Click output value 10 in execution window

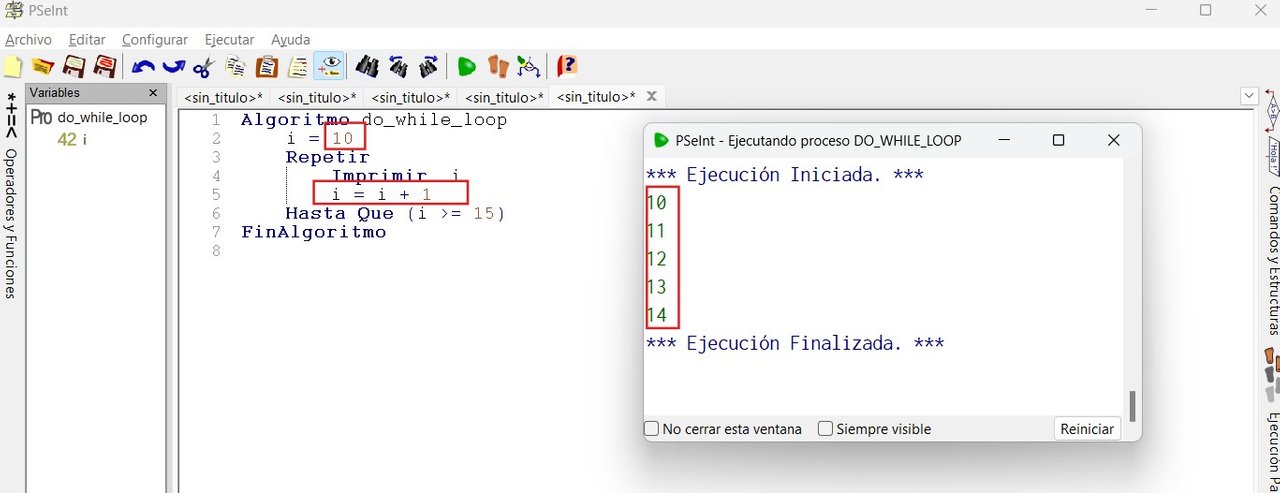[x=656, y=202]
